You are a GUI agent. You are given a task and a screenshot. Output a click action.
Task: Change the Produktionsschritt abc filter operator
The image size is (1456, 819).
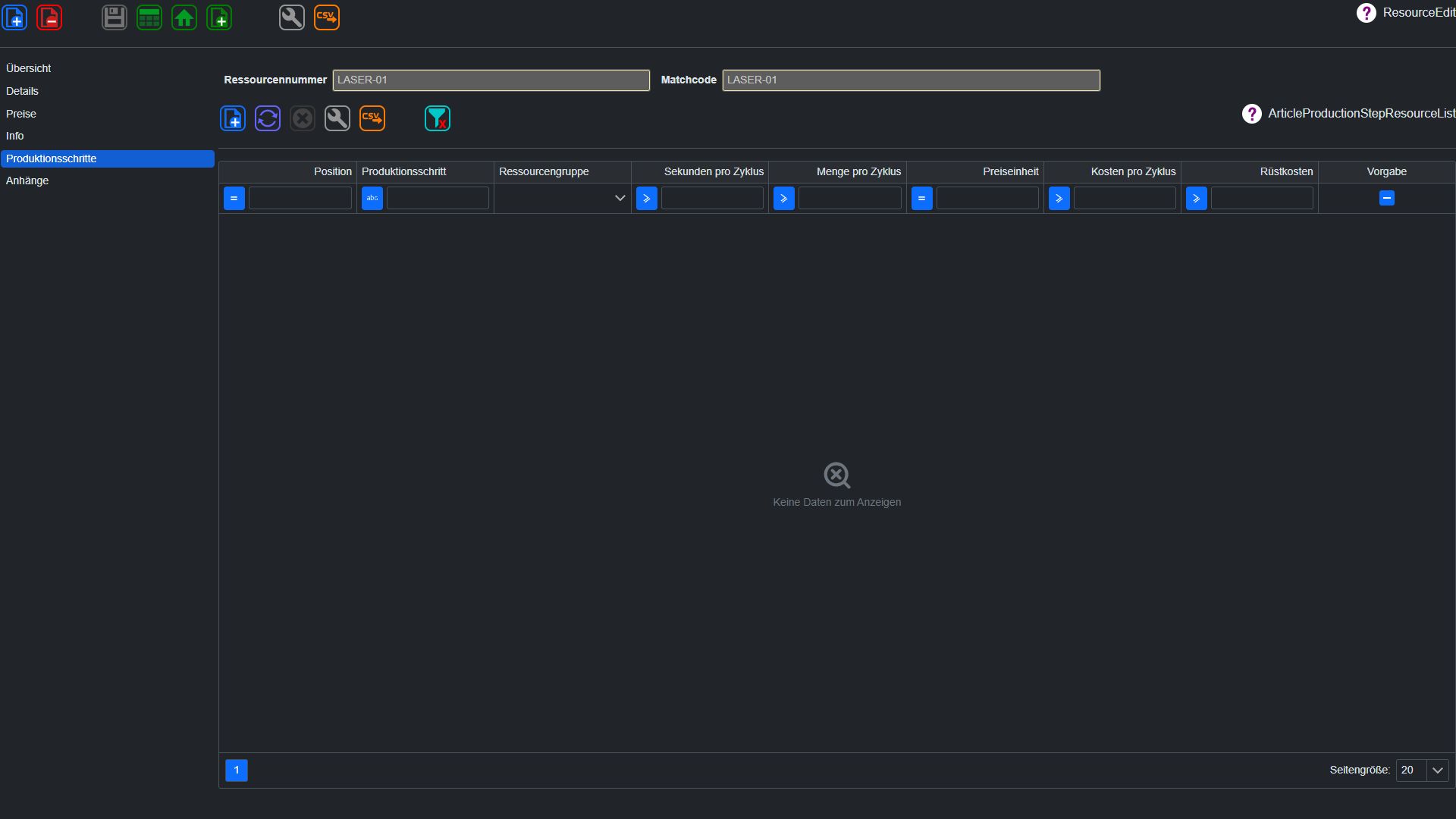[x=372, y=199]
